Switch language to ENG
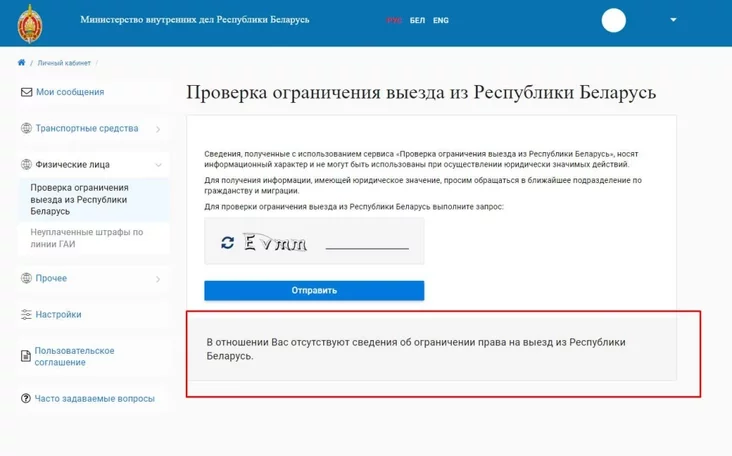Image resolution: width=732 pixels, height=456 pixels. pos(440,20)
